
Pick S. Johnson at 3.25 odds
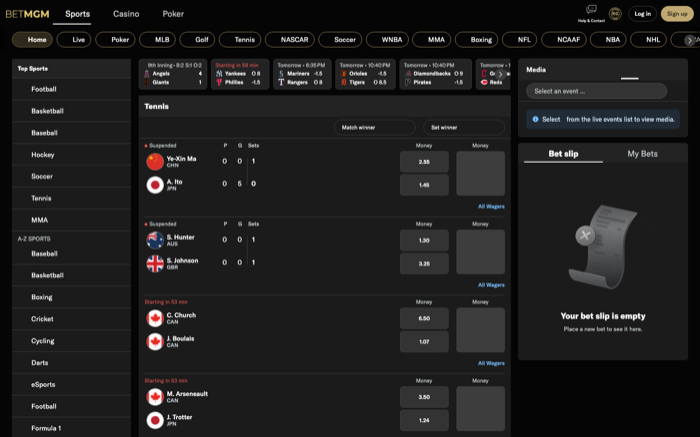pyautogui.click(x=424, y=263)
